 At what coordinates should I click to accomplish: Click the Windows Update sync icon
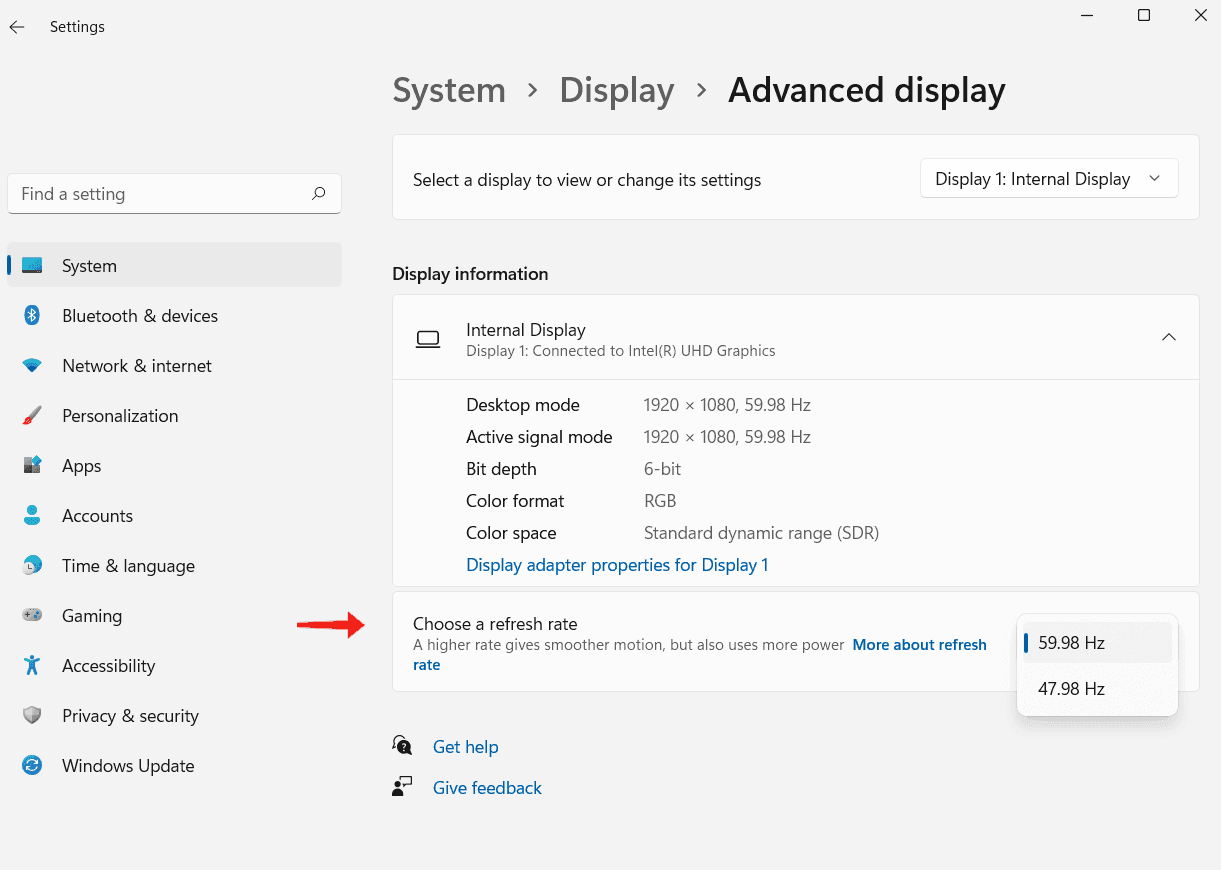[32, 766]
